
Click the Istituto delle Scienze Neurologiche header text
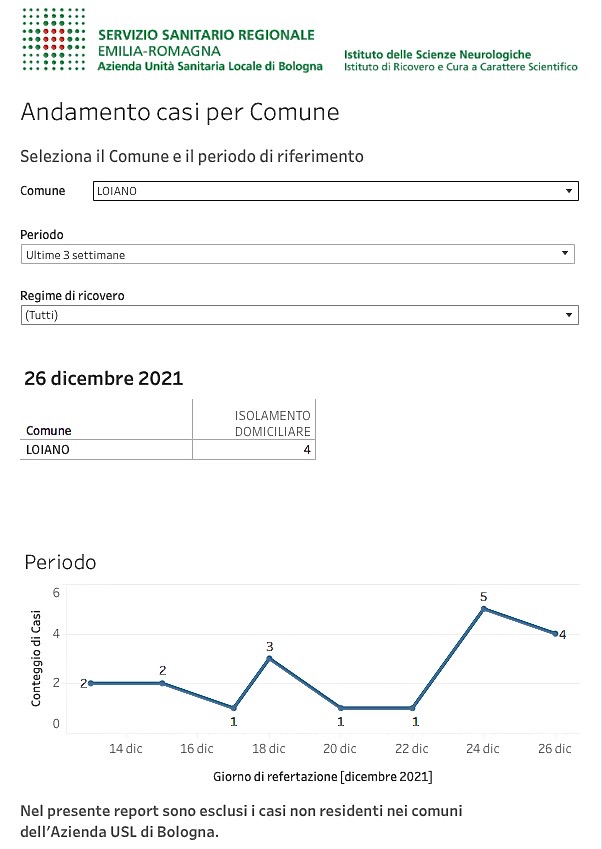click(437, 54)
